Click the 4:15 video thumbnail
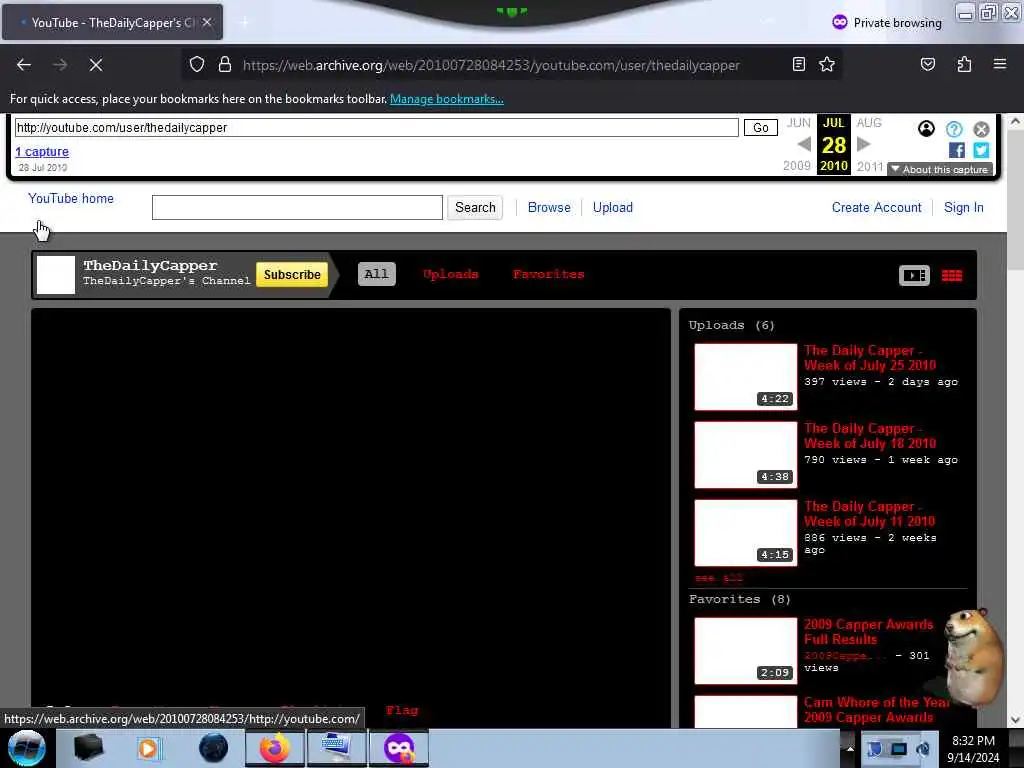The width and height of the screenshot is (1024, 768). click(x=746, y=533)
